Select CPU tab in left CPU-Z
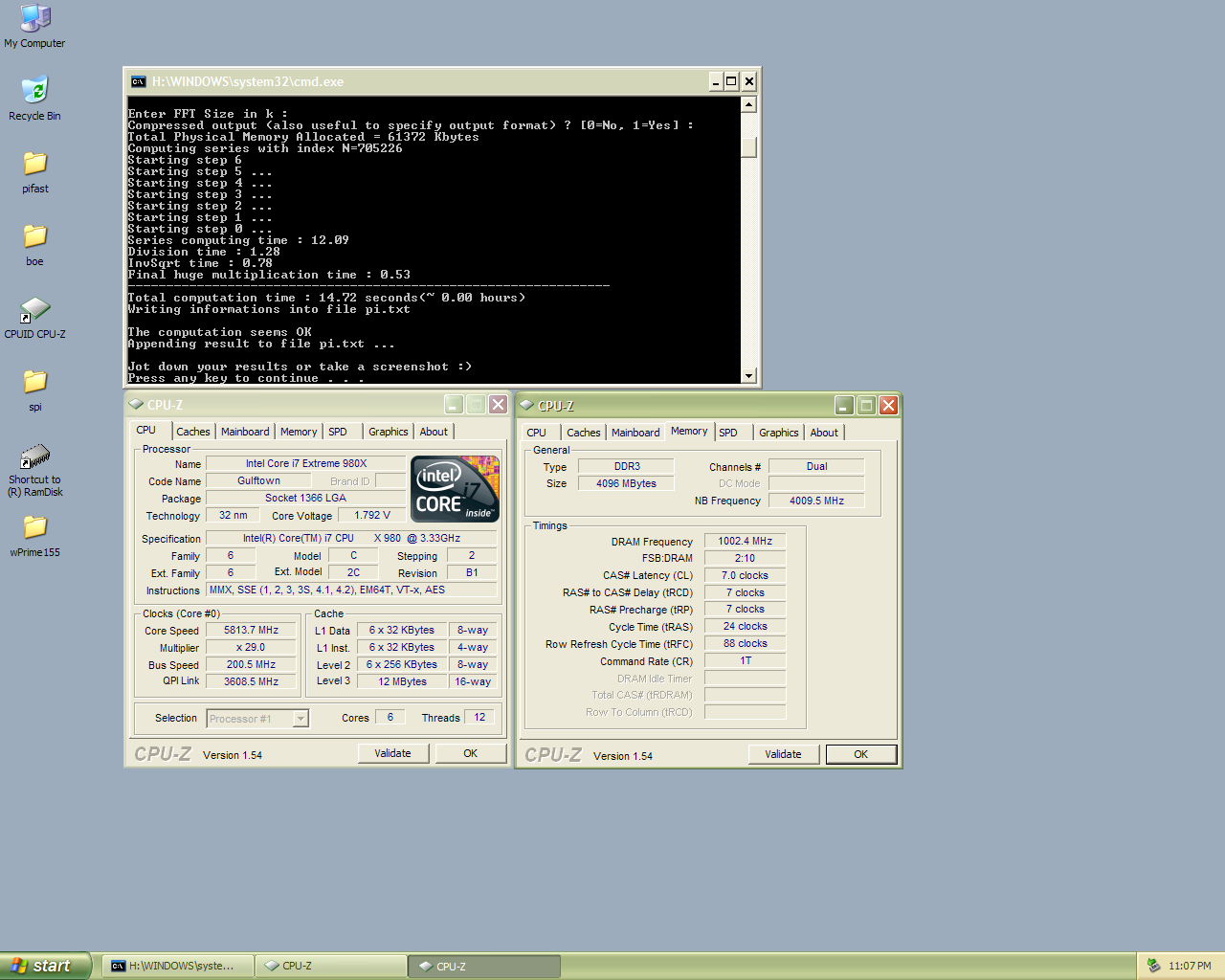Image resolution: width=1225 pixels, height=980 pixels. coord(146,430)
